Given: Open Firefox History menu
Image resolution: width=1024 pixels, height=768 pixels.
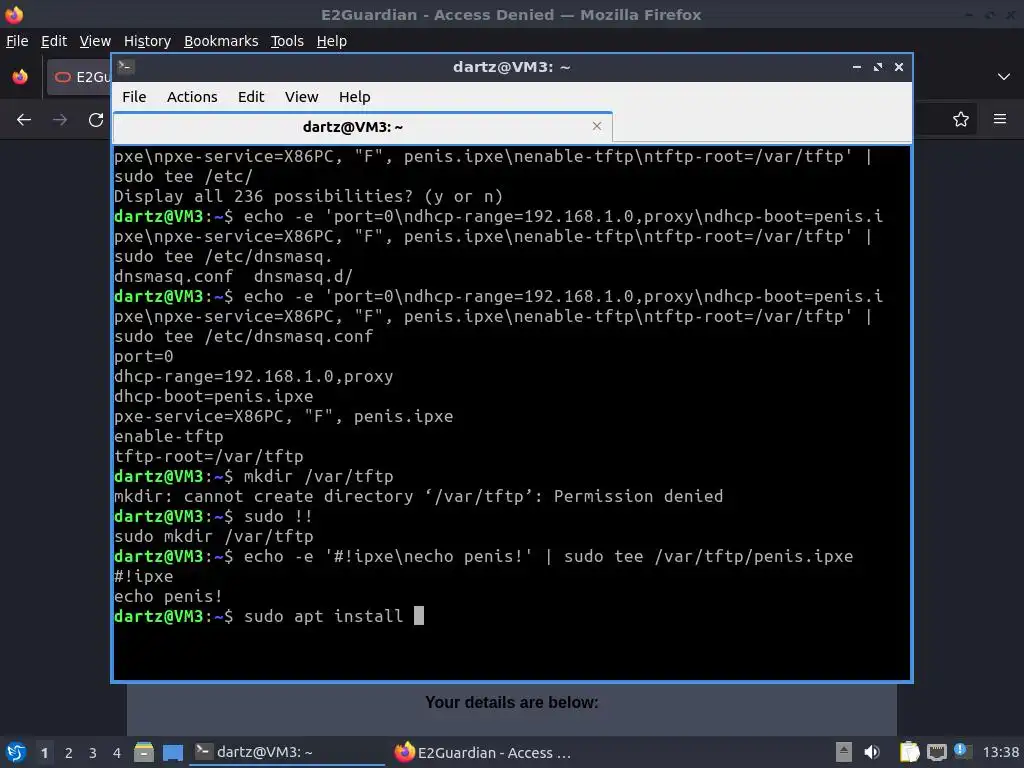Looking at the screenshot, I should coord(147,41).
